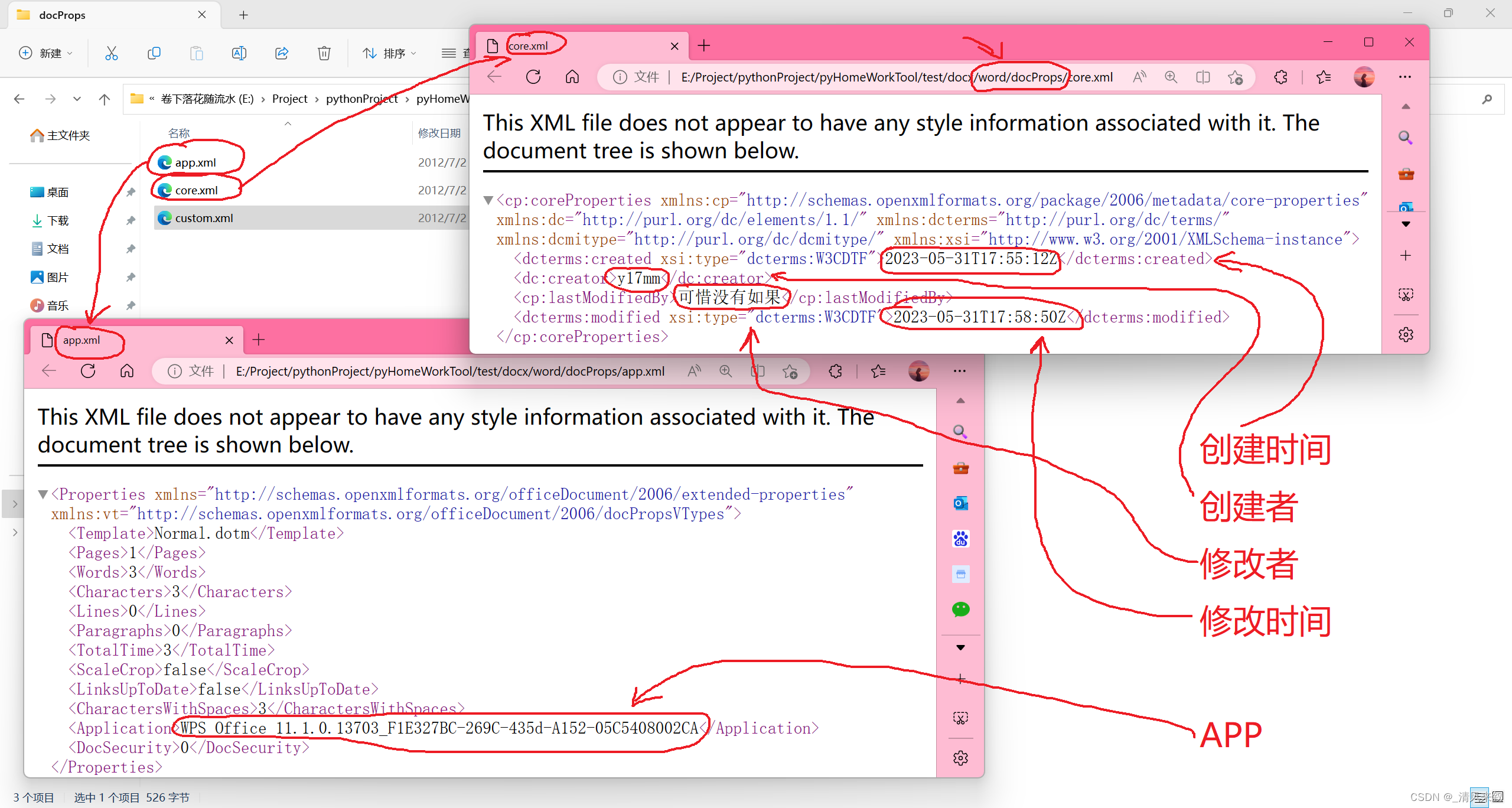Screen dimensions: 1512x808
Task: Click the Paste icon in Explorer toolbar
Action: pyautogui.click(x=197, y=53)
